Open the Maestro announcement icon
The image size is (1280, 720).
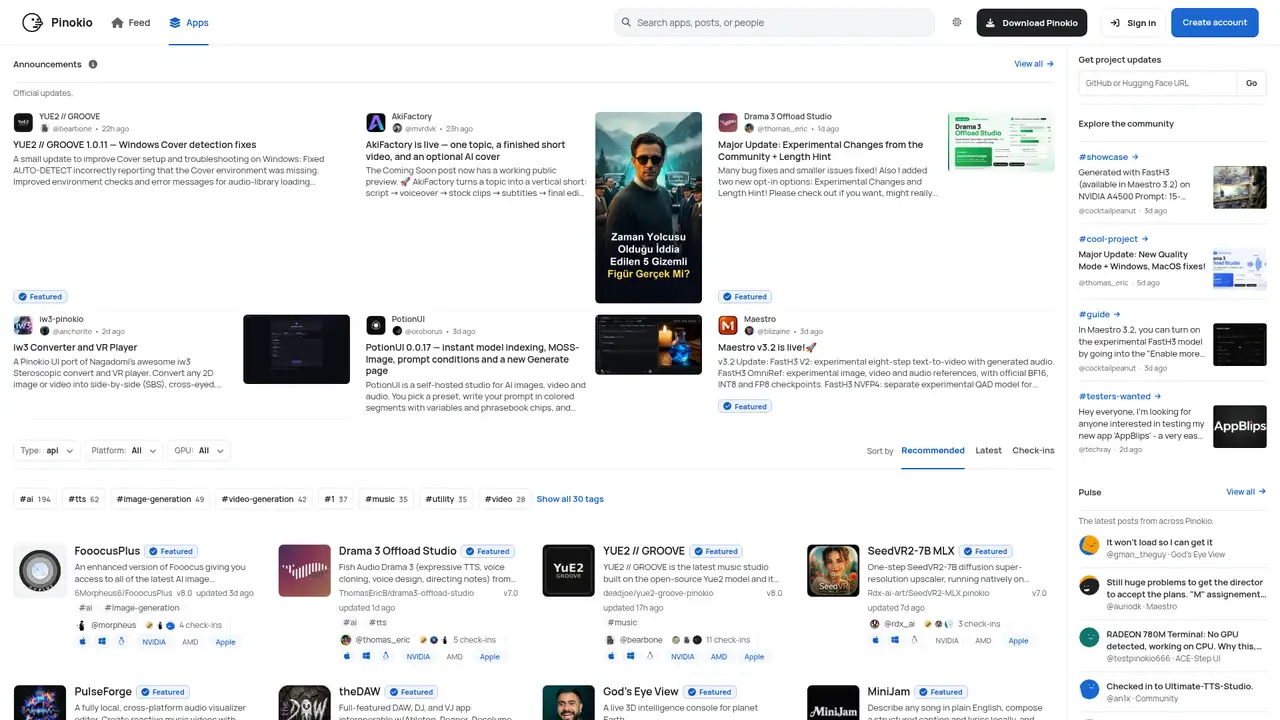point(728,325)
